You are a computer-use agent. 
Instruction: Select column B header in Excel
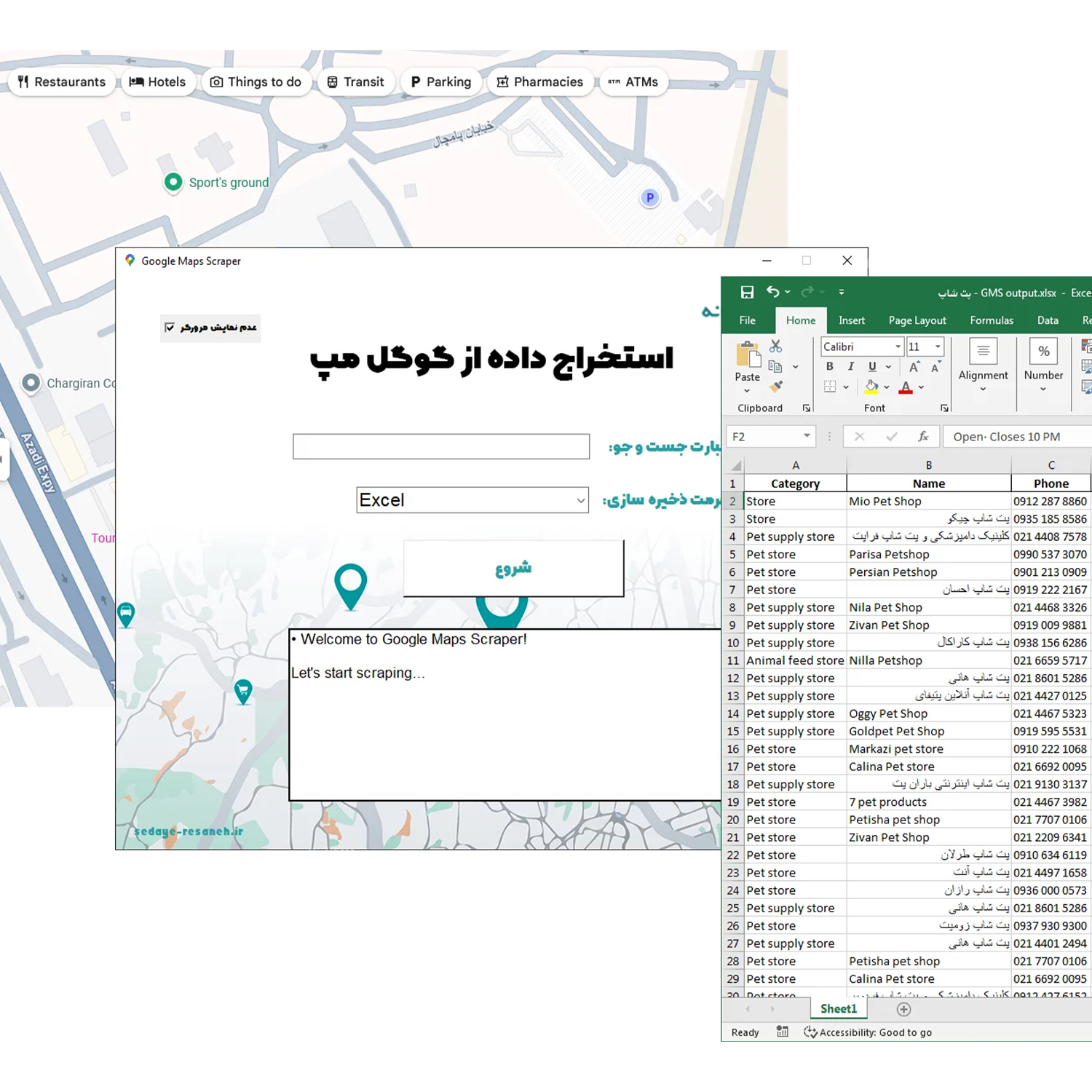[929, 465]
